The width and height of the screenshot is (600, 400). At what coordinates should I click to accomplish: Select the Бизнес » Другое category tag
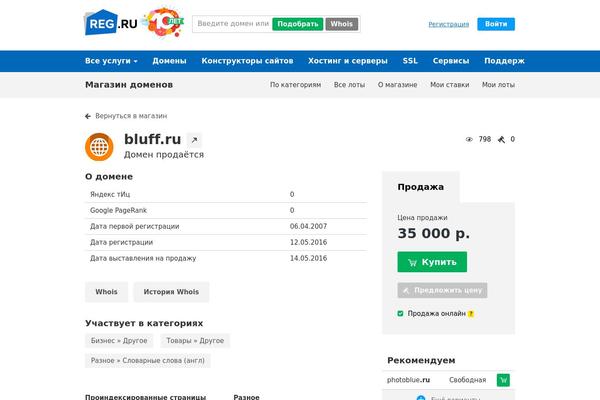tap(119, 341)
